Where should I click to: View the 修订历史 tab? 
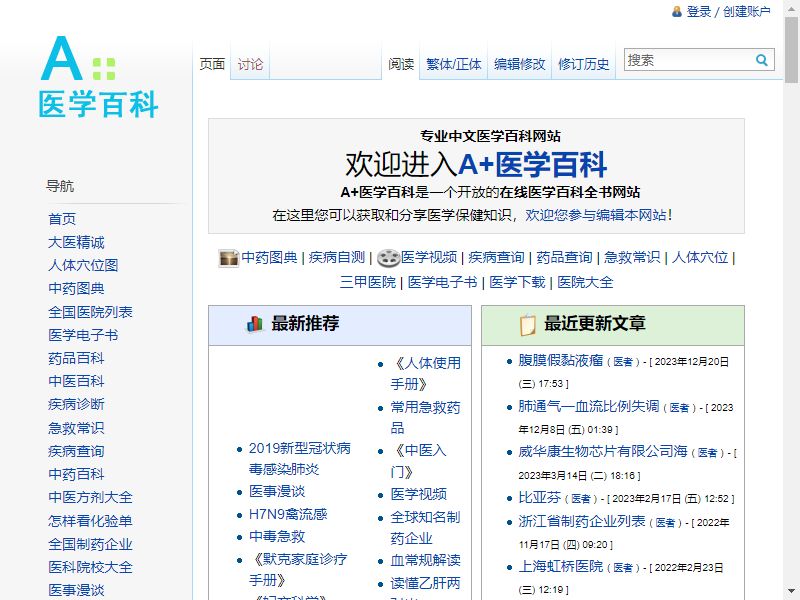(583, 64)
